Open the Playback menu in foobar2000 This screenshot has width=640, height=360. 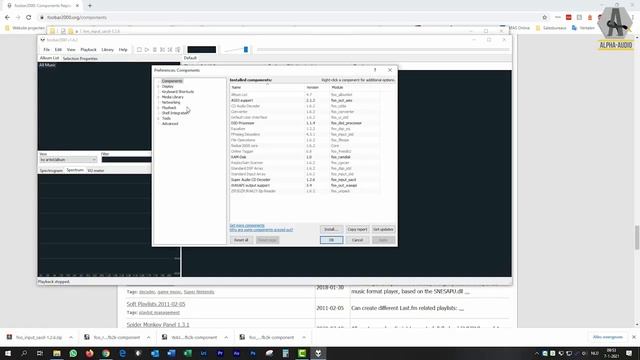click(x=88, y=50)
